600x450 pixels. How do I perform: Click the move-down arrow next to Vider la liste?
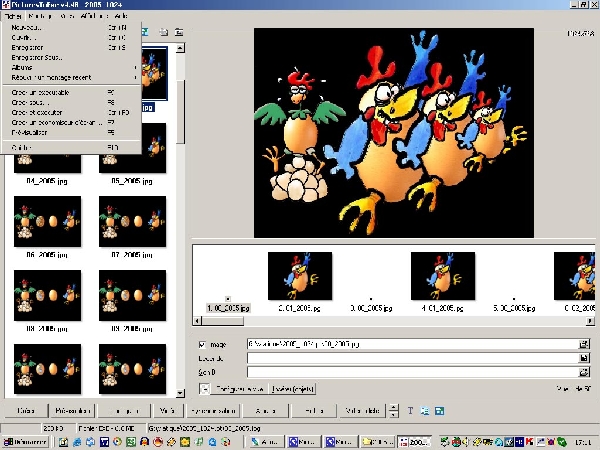[x=393, y=414]
